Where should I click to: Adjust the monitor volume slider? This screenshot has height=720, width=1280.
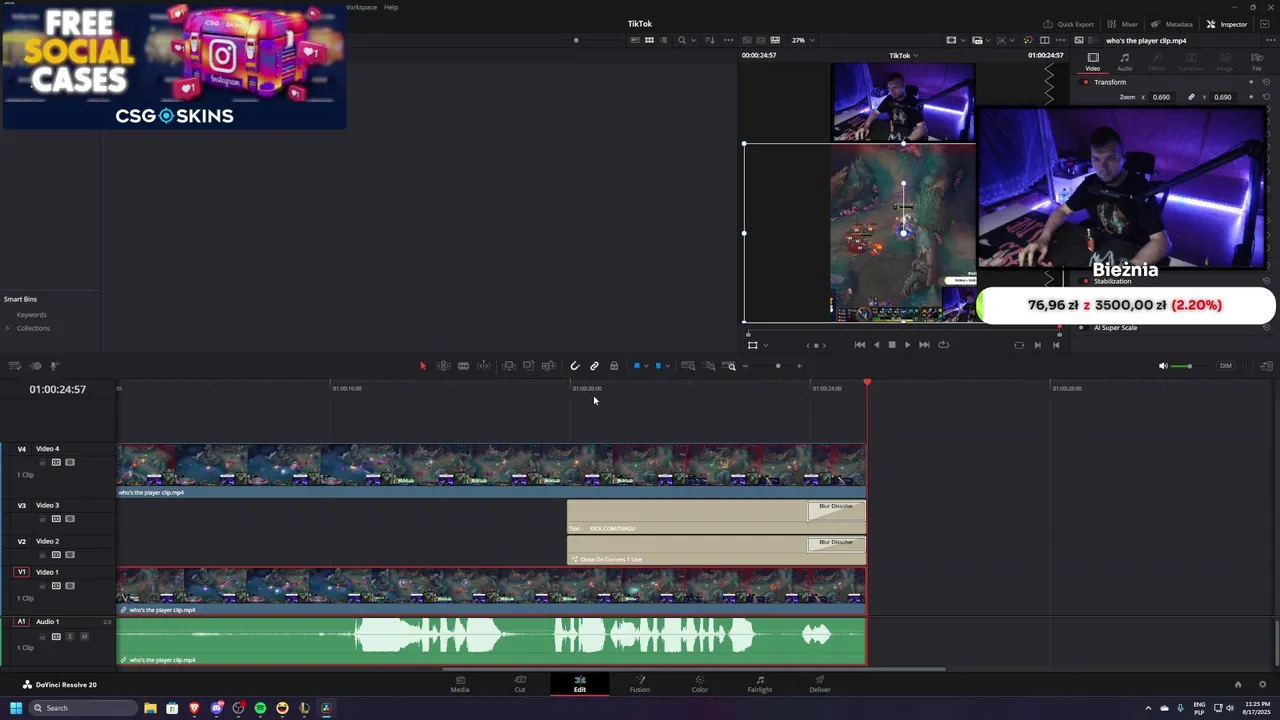click(1189, 366)
